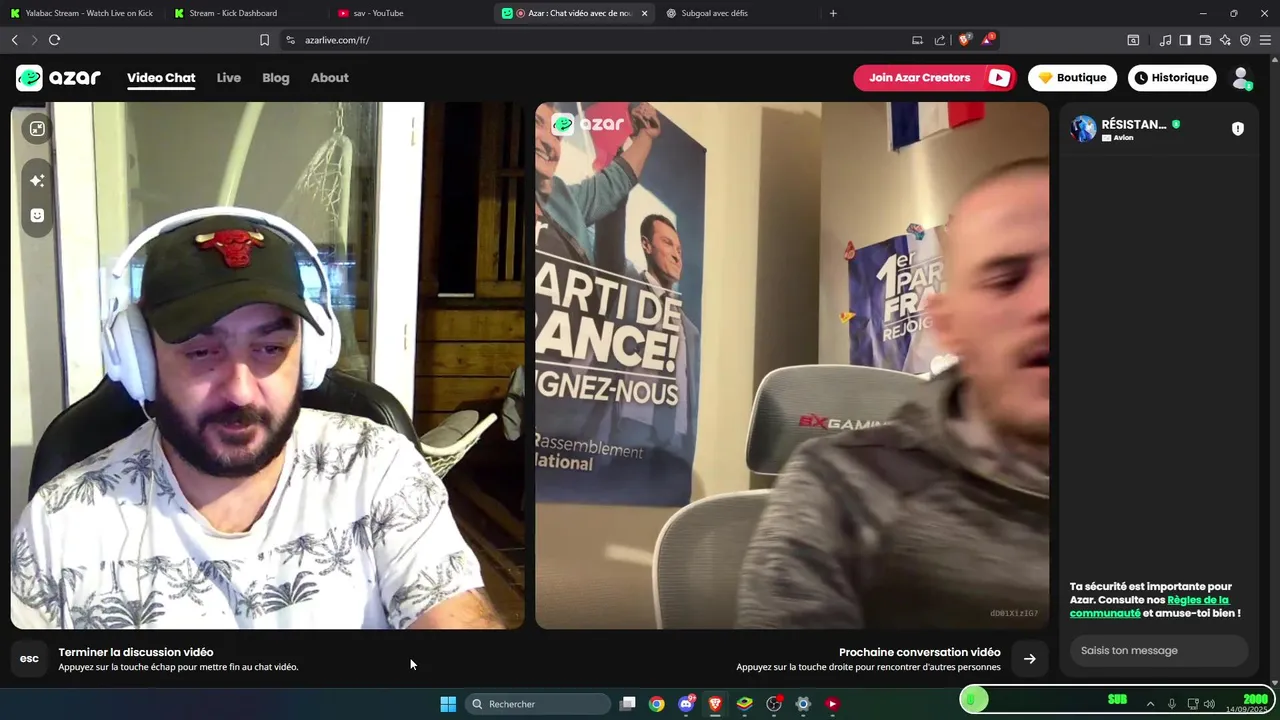Switch to Subgoal avec défis tab
1280x720 pixels.
[738, 13]
